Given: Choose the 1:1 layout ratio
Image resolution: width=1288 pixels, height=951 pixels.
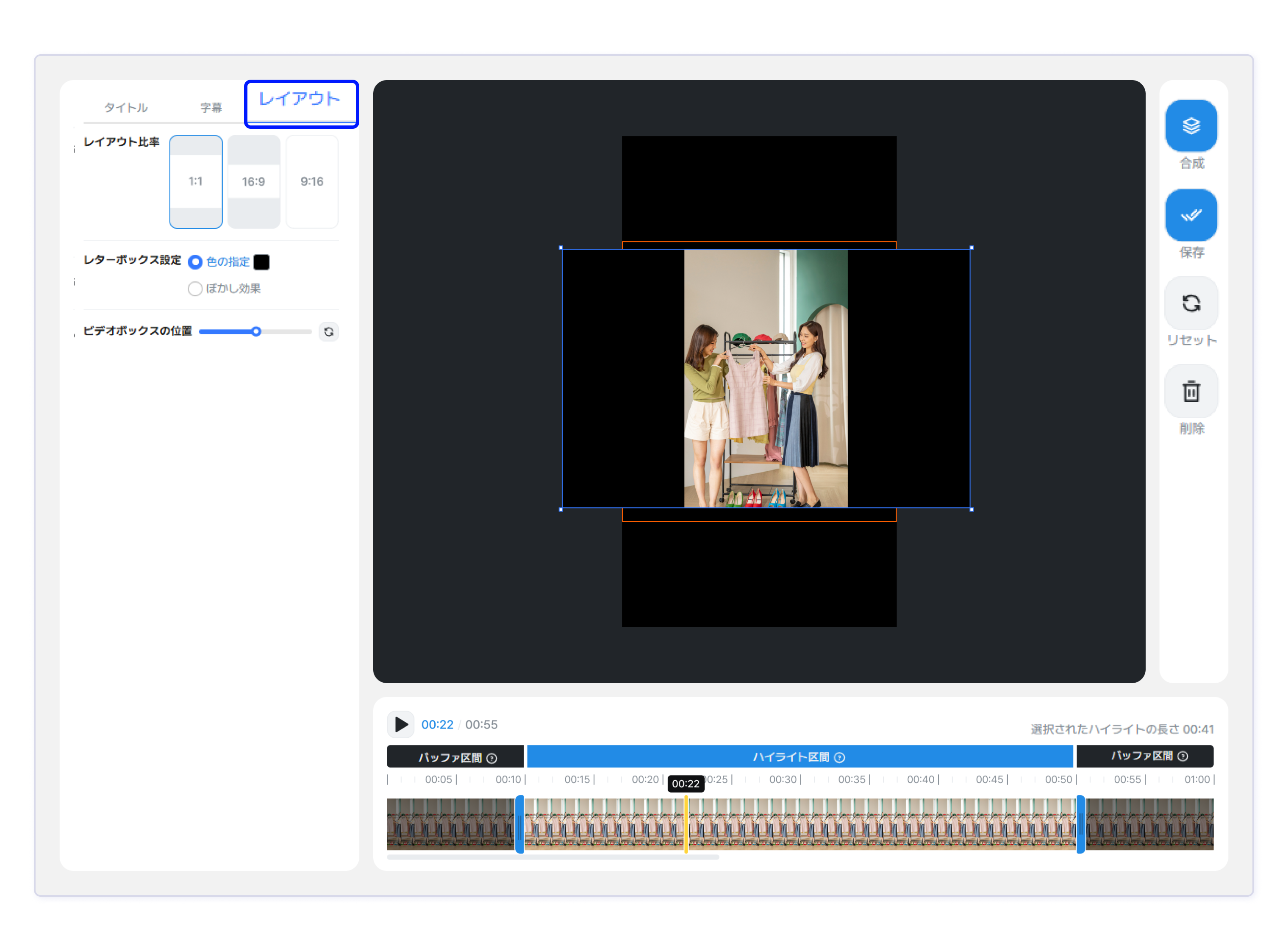Looking at the screenshot, I should tap(196, 181).
